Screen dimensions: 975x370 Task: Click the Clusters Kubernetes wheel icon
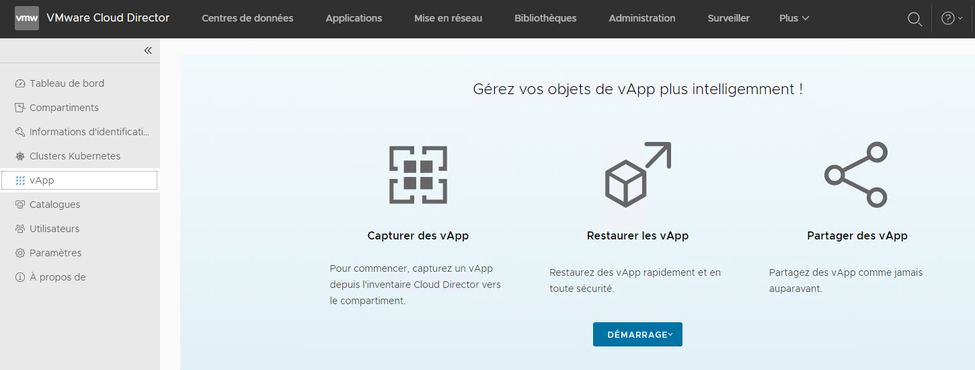[20, 156]
